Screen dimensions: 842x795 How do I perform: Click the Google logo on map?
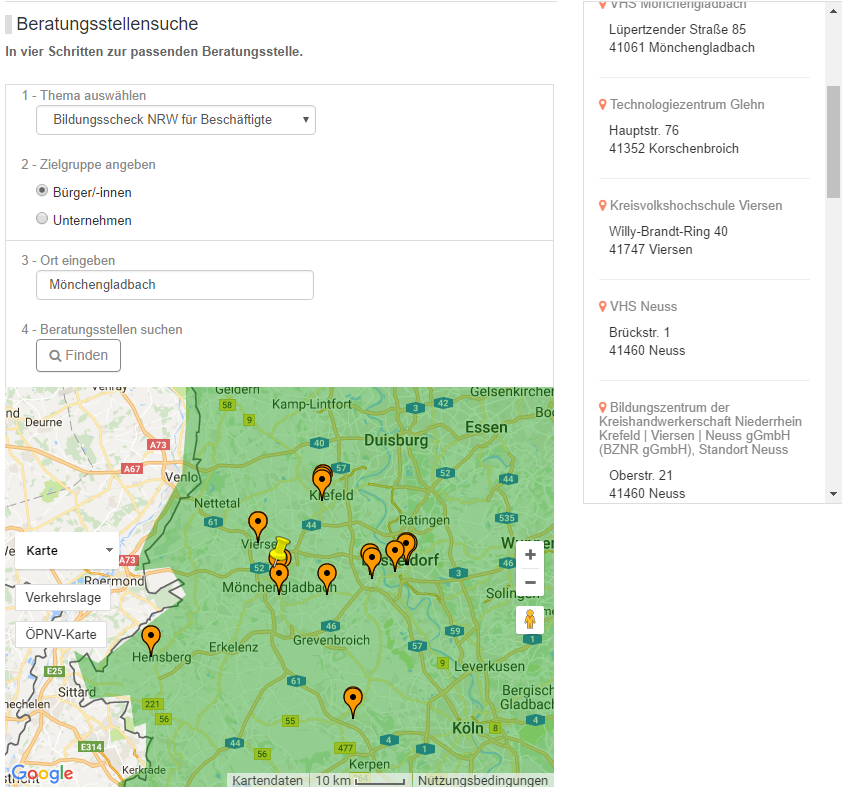pyautogui.click(x=42, y=774)
